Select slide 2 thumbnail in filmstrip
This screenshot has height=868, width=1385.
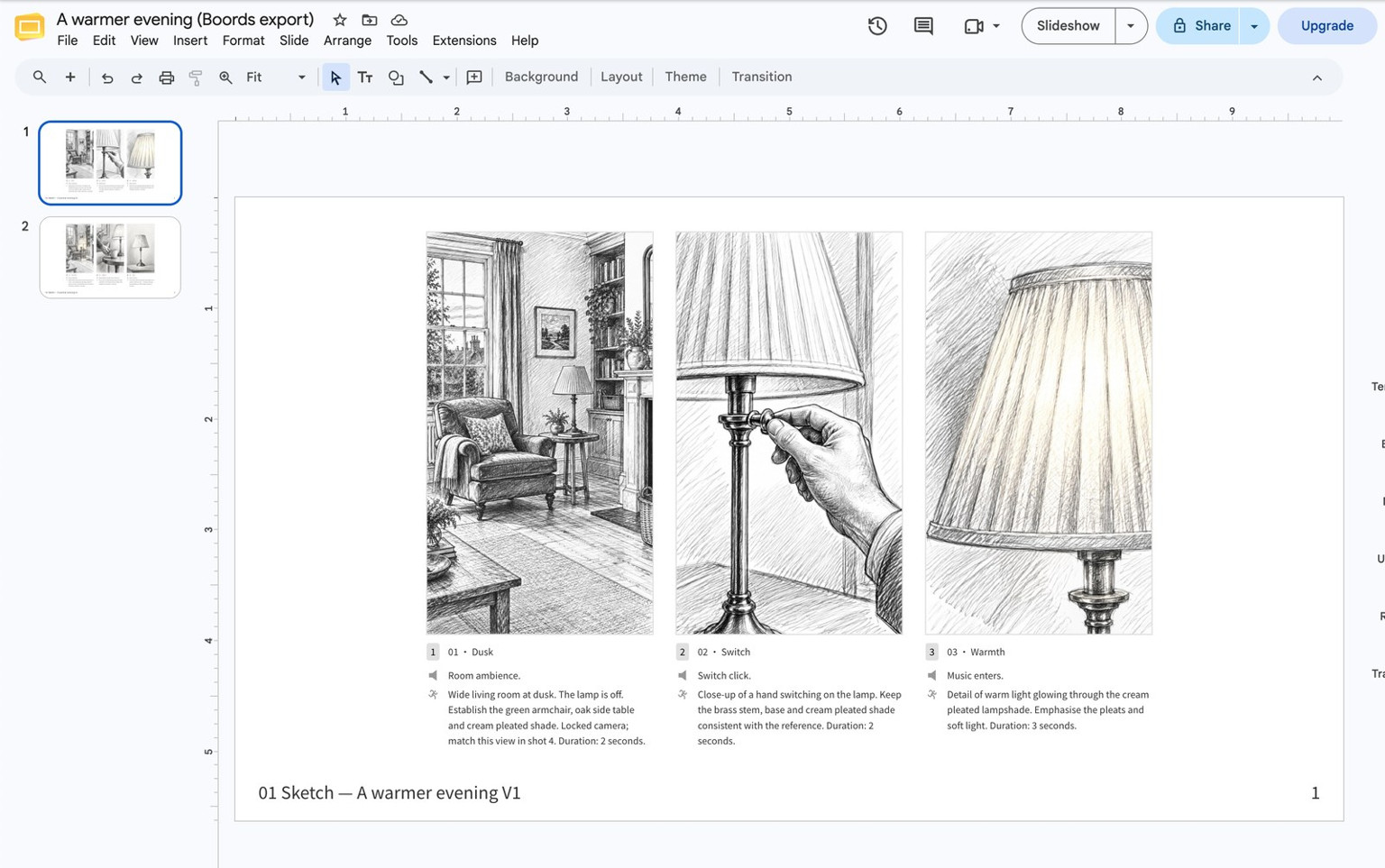point(110,257)
